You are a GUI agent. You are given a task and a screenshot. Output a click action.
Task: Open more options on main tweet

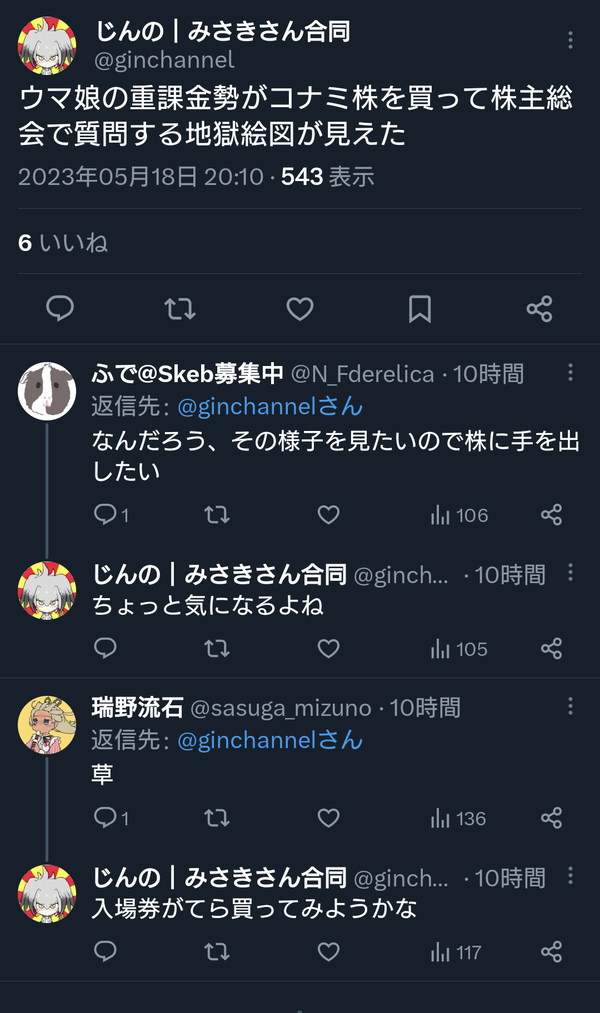[570, 40]
